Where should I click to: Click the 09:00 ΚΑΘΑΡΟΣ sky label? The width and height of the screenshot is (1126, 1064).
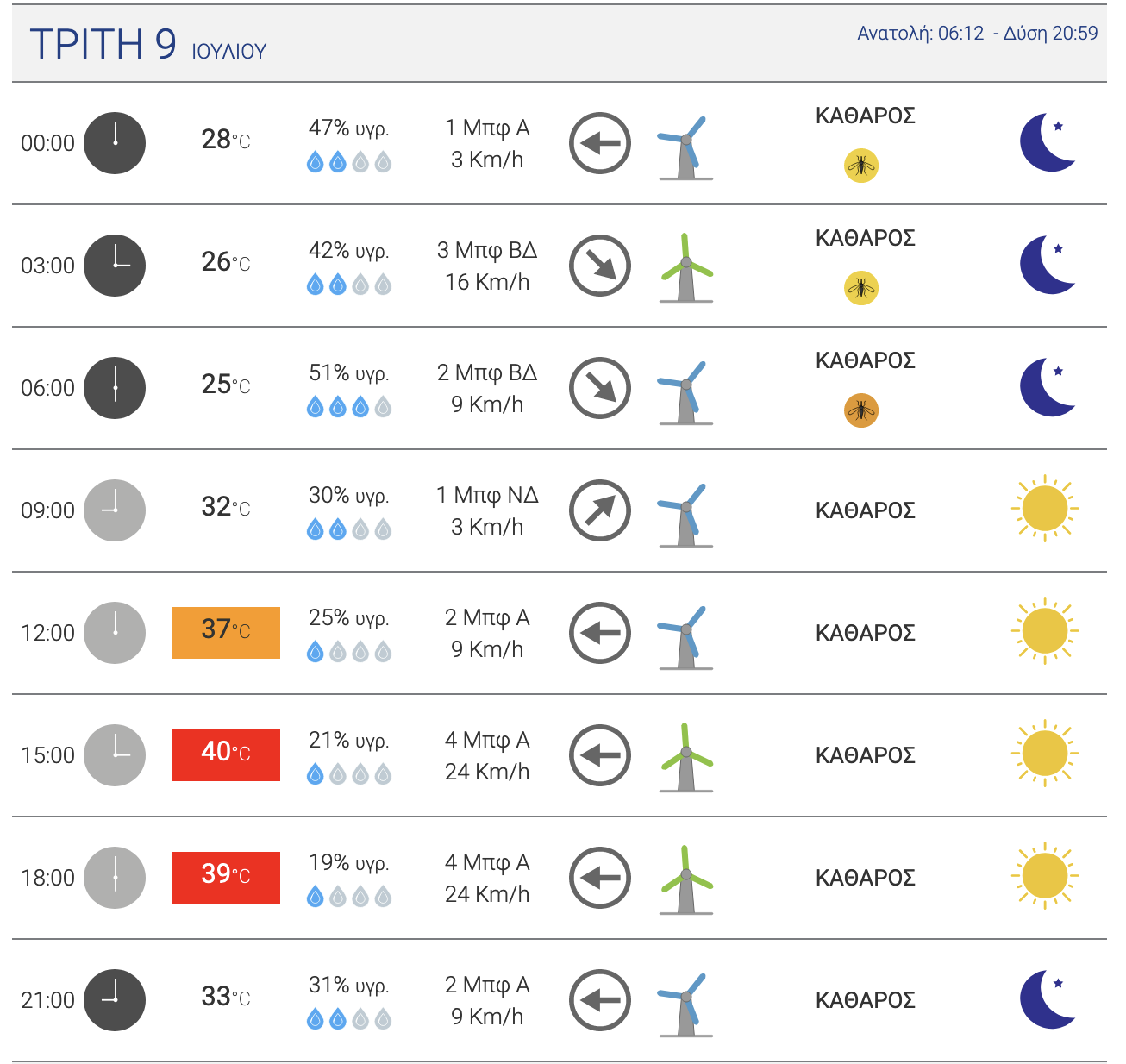865,510
